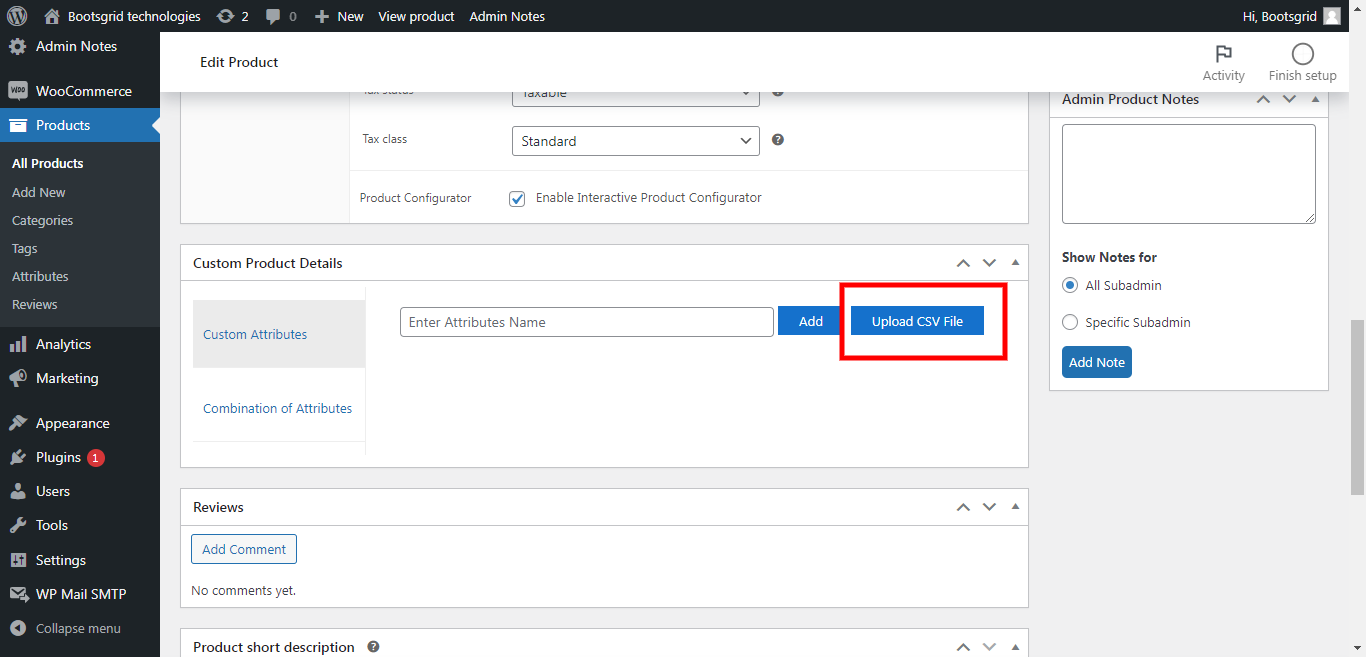Click the WordPress logo icon
The image size is (1366, 657).
[16, 16]
